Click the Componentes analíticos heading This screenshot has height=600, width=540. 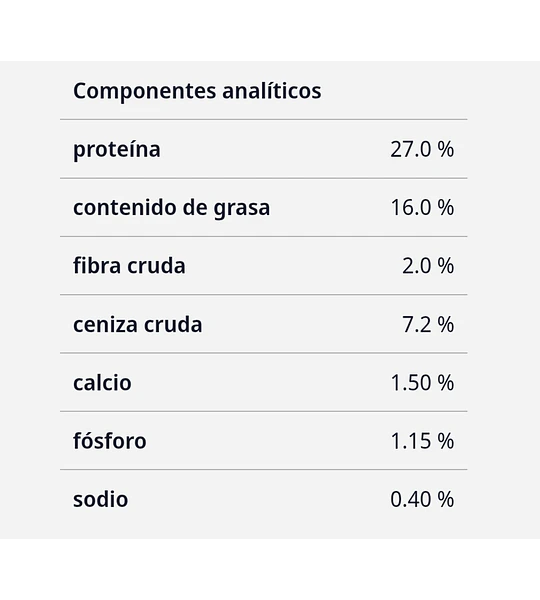point(197,91)
